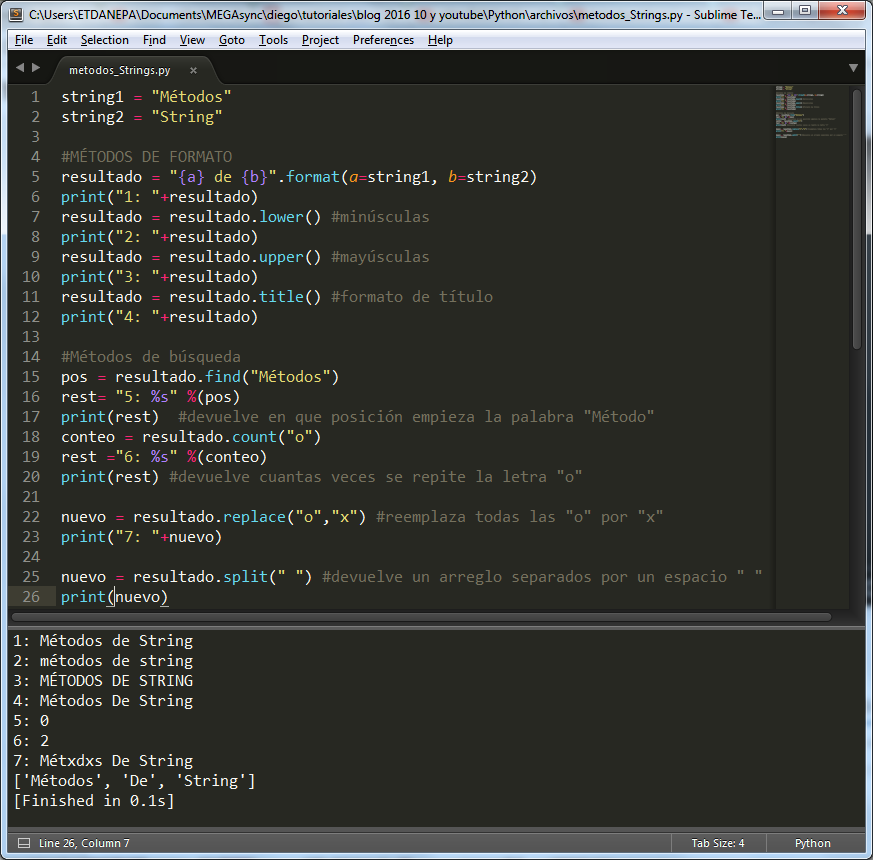873x860 pixels.
Task: Click output line "2: métodos de string"
Action: (103, 661)
